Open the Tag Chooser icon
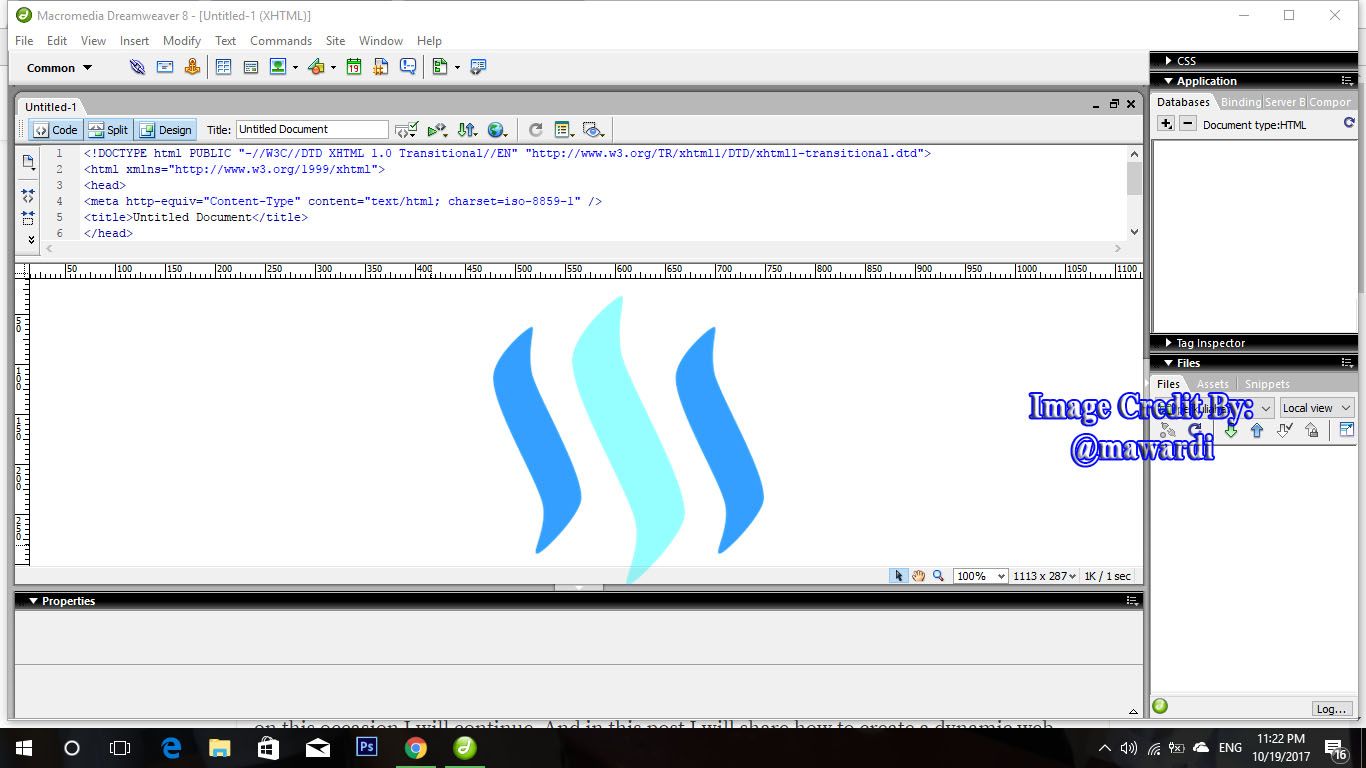The width and height of the screenshot is (1366, 768). click(x=478, y=67)
